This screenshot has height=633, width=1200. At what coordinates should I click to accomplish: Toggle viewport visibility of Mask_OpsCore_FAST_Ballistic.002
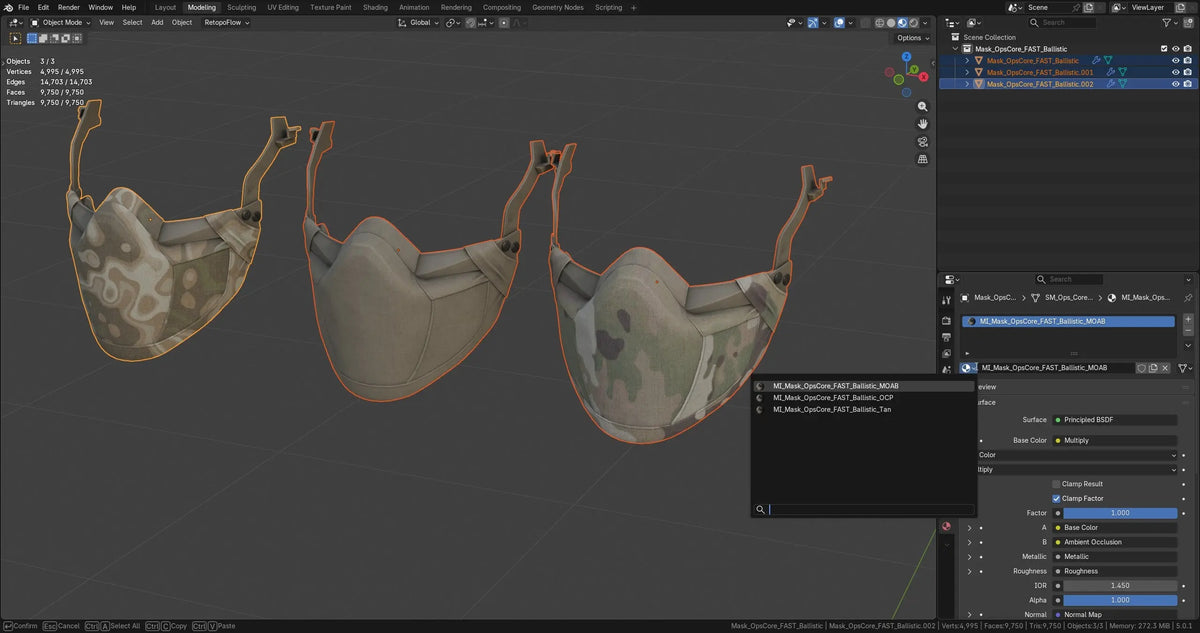pyautogui.click(x=1175, y=84)
